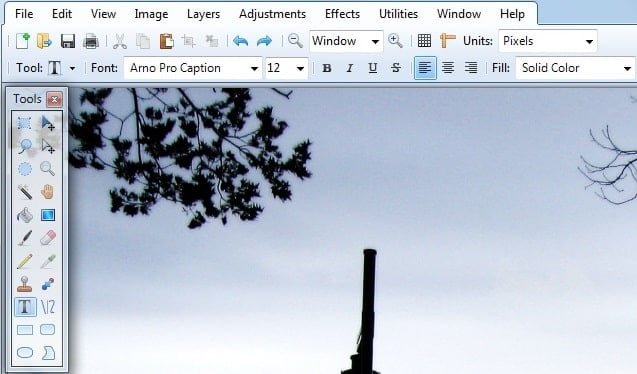Open the font size 12 dropdown
Screen dimensions: 637x374
[x=286, y=68]
